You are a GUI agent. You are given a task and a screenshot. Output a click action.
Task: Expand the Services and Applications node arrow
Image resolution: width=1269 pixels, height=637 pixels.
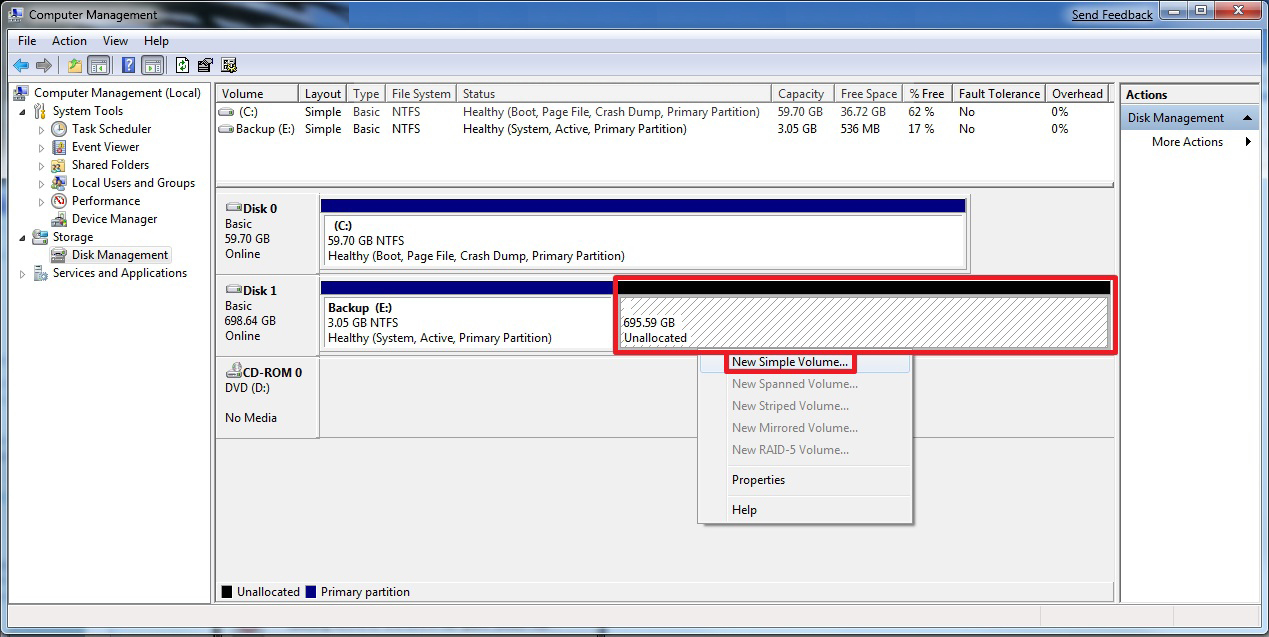[23, 274]
